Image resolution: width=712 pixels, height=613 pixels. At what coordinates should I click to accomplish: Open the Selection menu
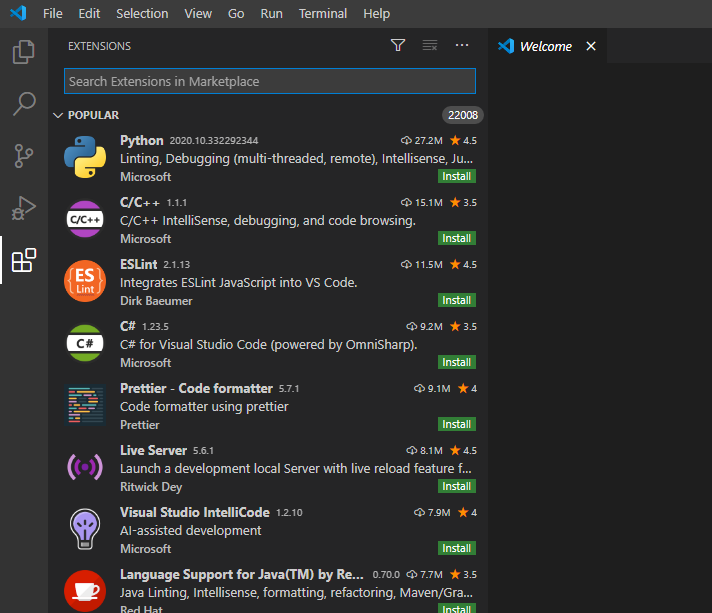pyautogui.click(x=142, y=14)
